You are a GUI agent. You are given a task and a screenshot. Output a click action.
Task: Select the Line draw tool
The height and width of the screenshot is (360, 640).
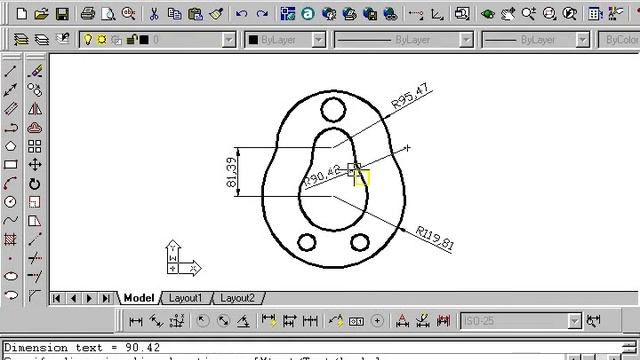tap(11, 71)
